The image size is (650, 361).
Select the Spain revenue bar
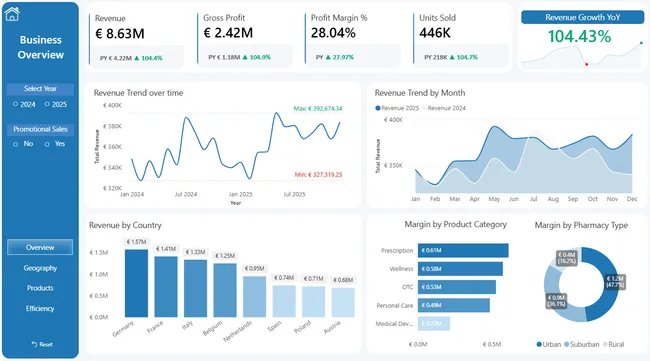point(284,301)
